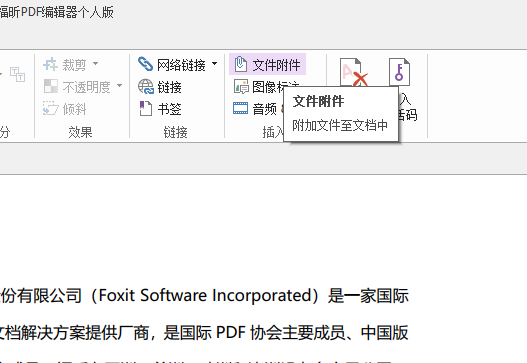
Task: Click the 链接 globe icon
Action: tap(146, 86)
